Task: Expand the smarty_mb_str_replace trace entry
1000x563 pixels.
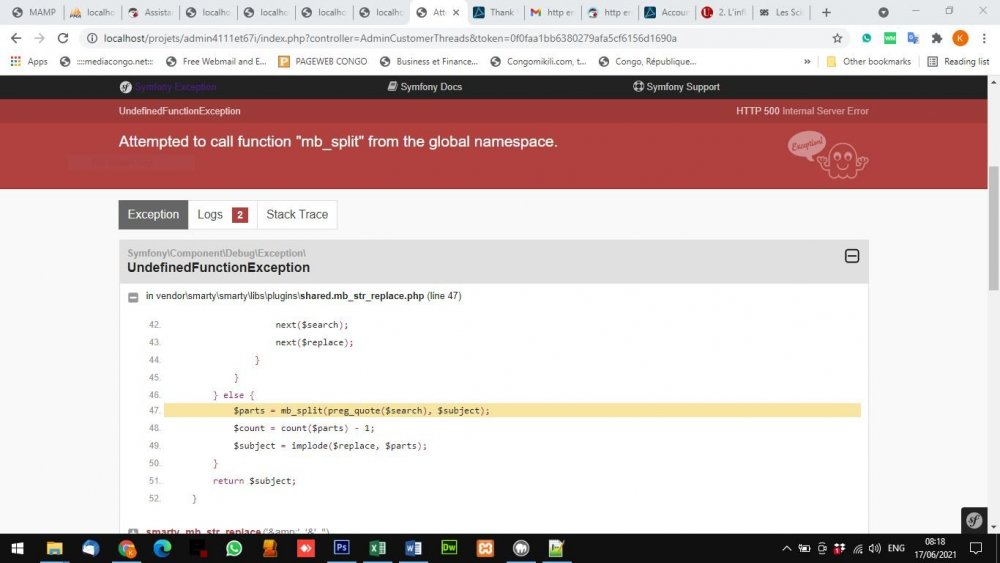Action: pos(133,531)
